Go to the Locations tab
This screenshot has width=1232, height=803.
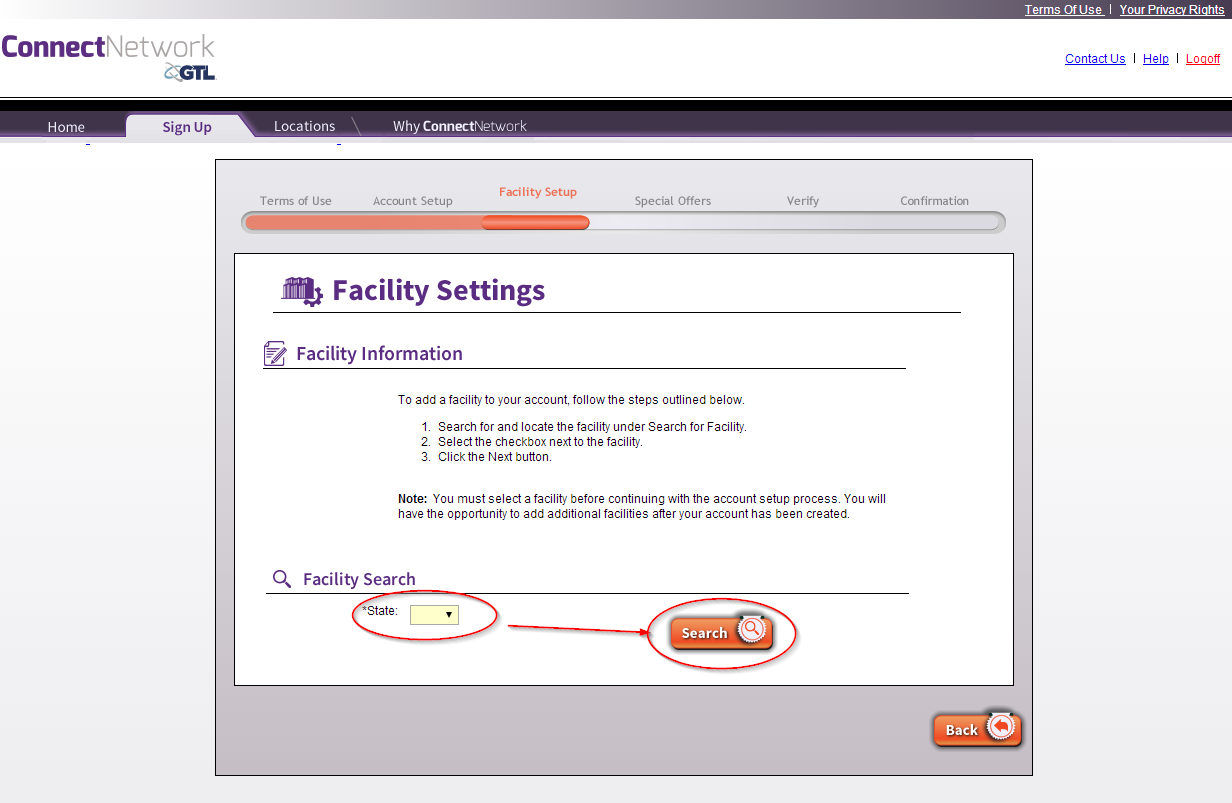[304, 126]
